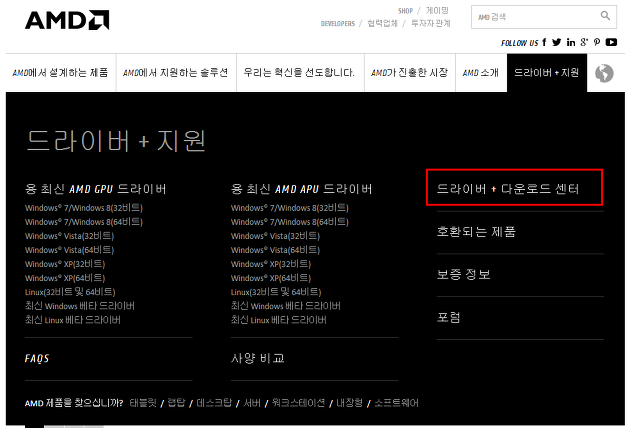Click APU Windows 7/Windows 8(64비트) driver link
The height and width of the screenshot is (428, 628).
point(290,222)
